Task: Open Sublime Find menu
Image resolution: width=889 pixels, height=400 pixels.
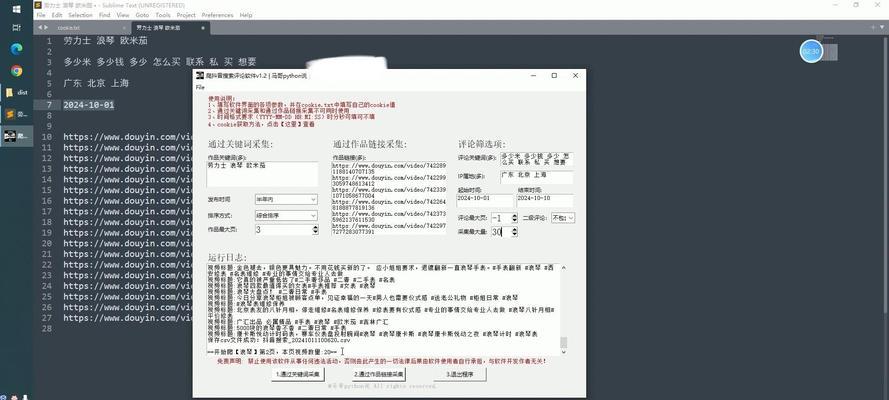Action: coord(104,15)
